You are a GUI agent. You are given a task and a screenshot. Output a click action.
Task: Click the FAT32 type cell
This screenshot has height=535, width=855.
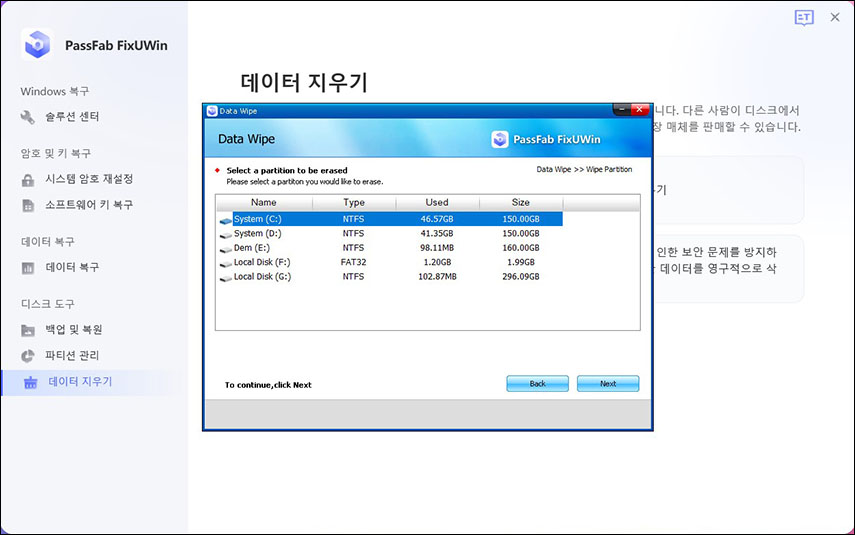click(353, 262)
